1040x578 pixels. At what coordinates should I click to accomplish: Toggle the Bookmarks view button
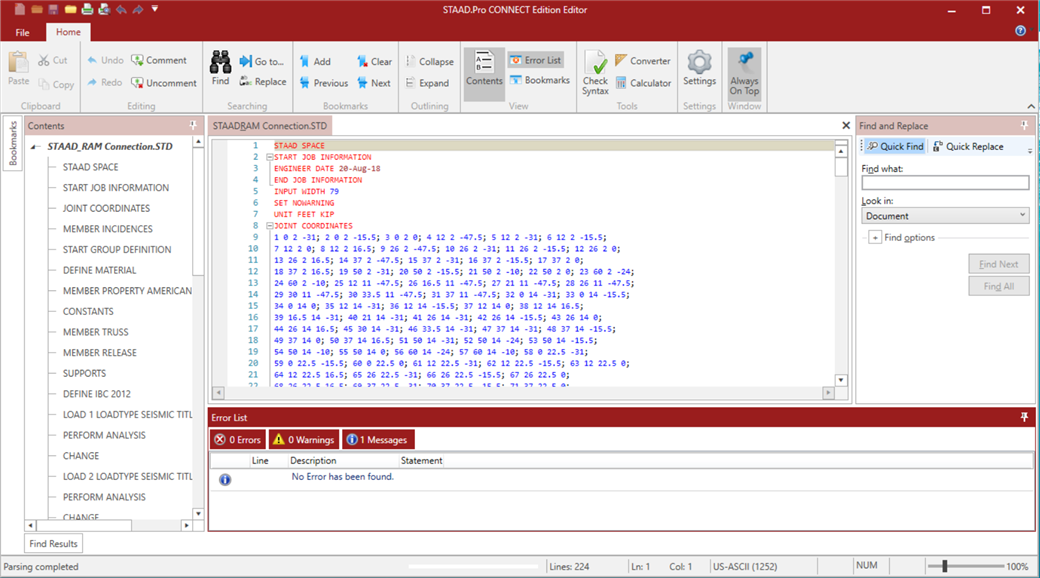pyautogui.click(x=540, y=80)
